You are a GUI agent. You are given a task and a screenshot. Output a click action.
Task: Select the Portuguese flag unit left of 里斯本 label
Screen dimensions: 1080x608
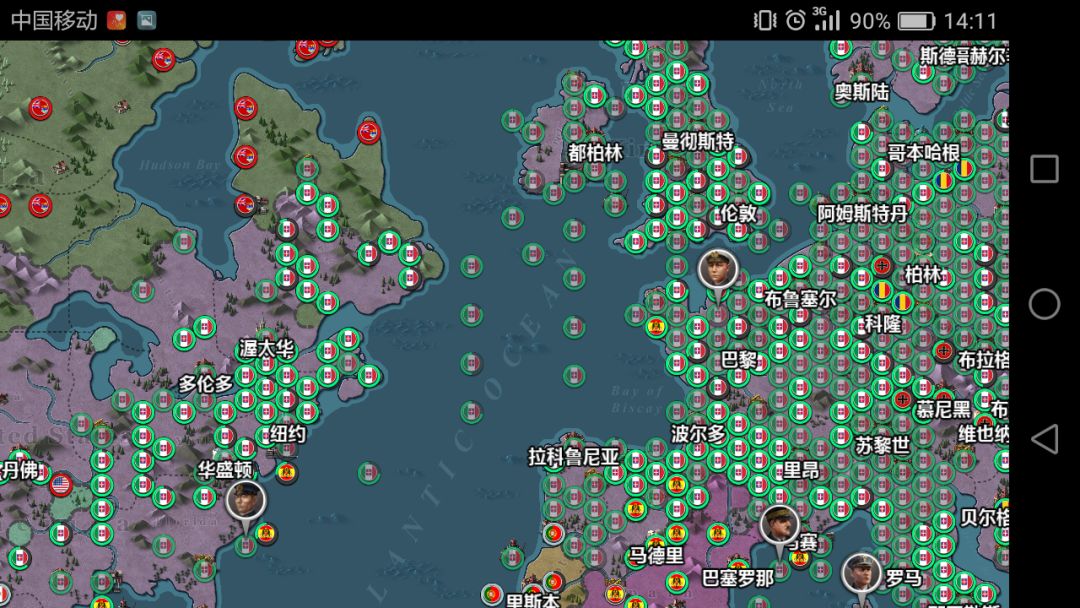click(x=491, y=594)
